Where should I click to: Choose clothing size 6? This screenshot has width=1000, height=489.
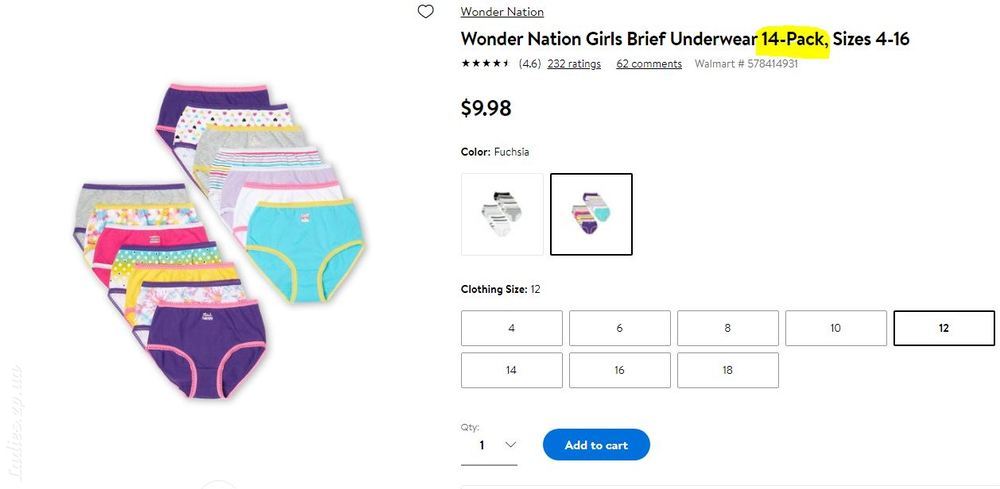[x=619, y=328]
